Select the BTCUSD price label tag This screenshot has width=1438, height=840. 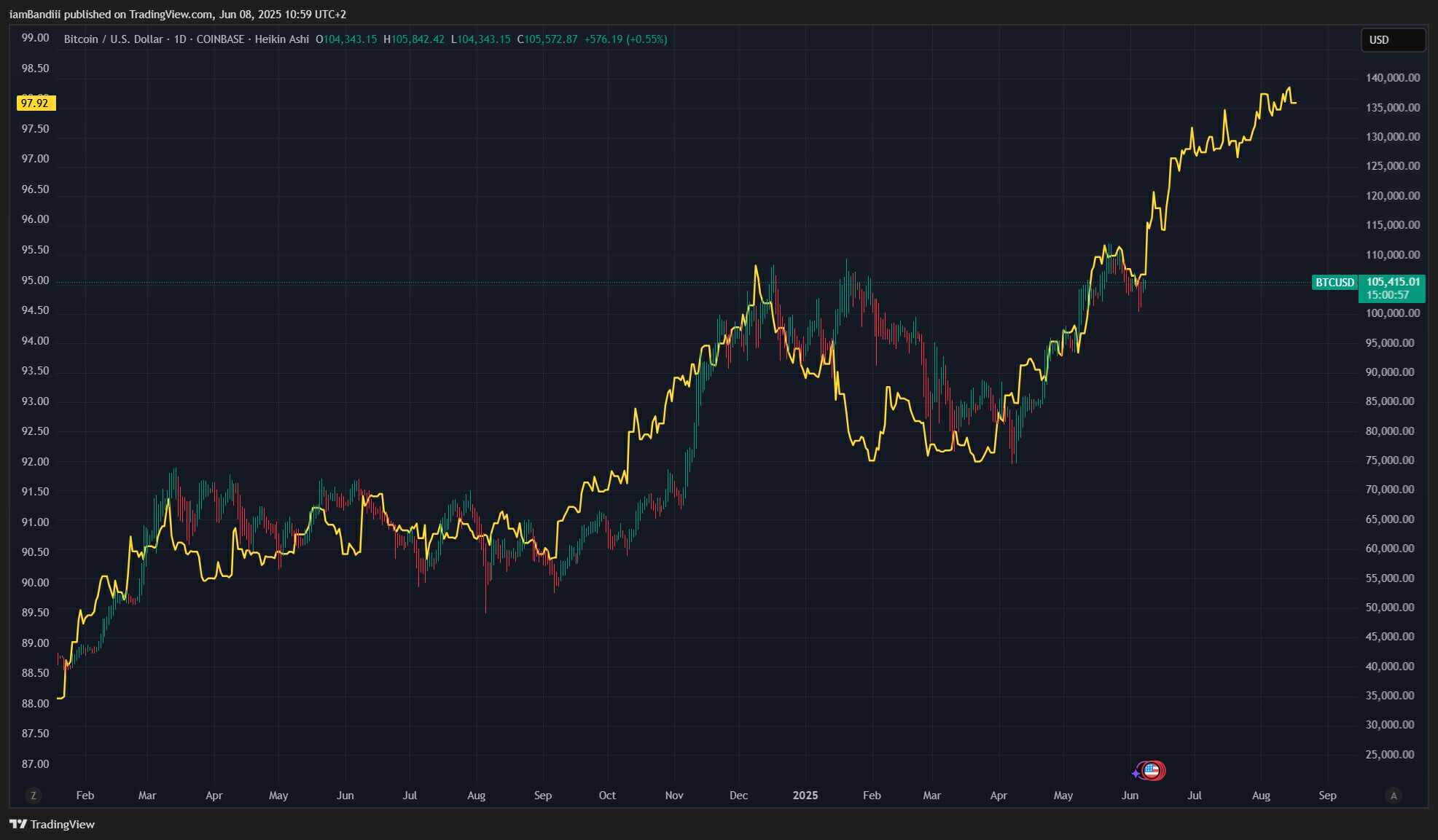pyautogui.click(x=1335, y=282)
